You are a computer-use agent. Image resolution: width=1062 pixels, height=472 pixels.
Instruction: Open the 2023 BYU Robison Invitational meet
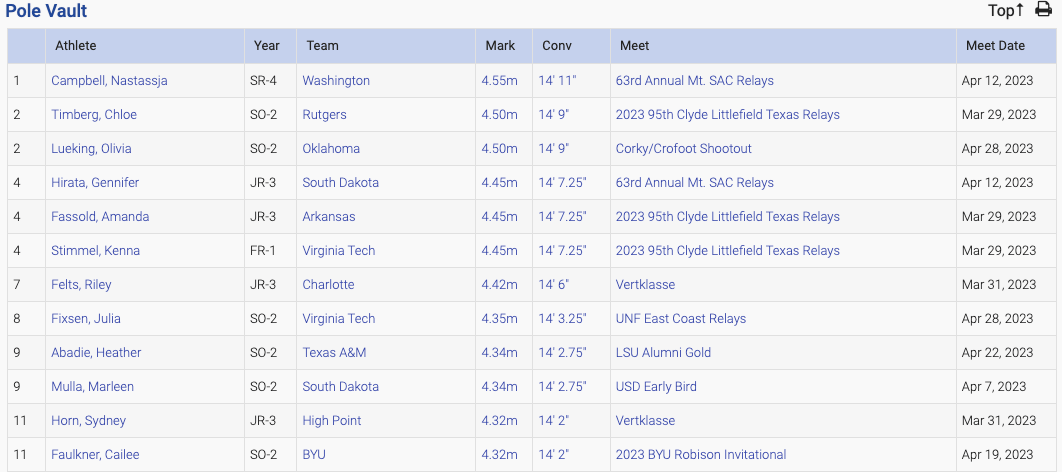700,454
